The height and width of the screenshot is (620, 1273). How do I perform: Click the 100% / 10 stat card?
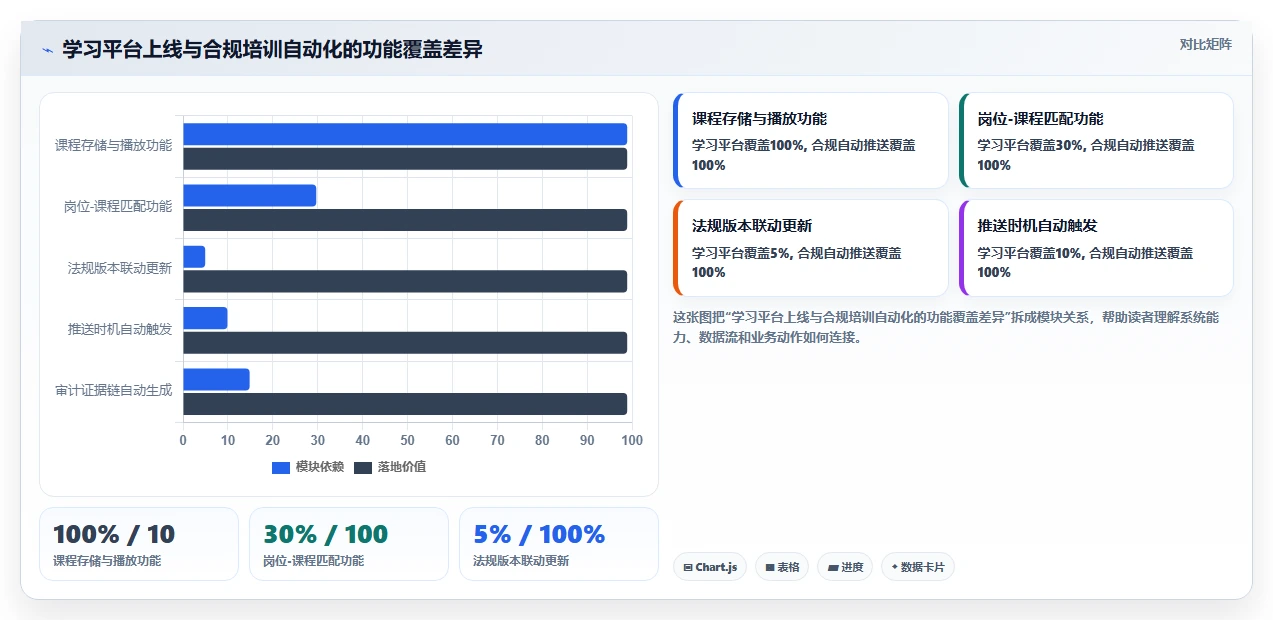coord(139,544)
